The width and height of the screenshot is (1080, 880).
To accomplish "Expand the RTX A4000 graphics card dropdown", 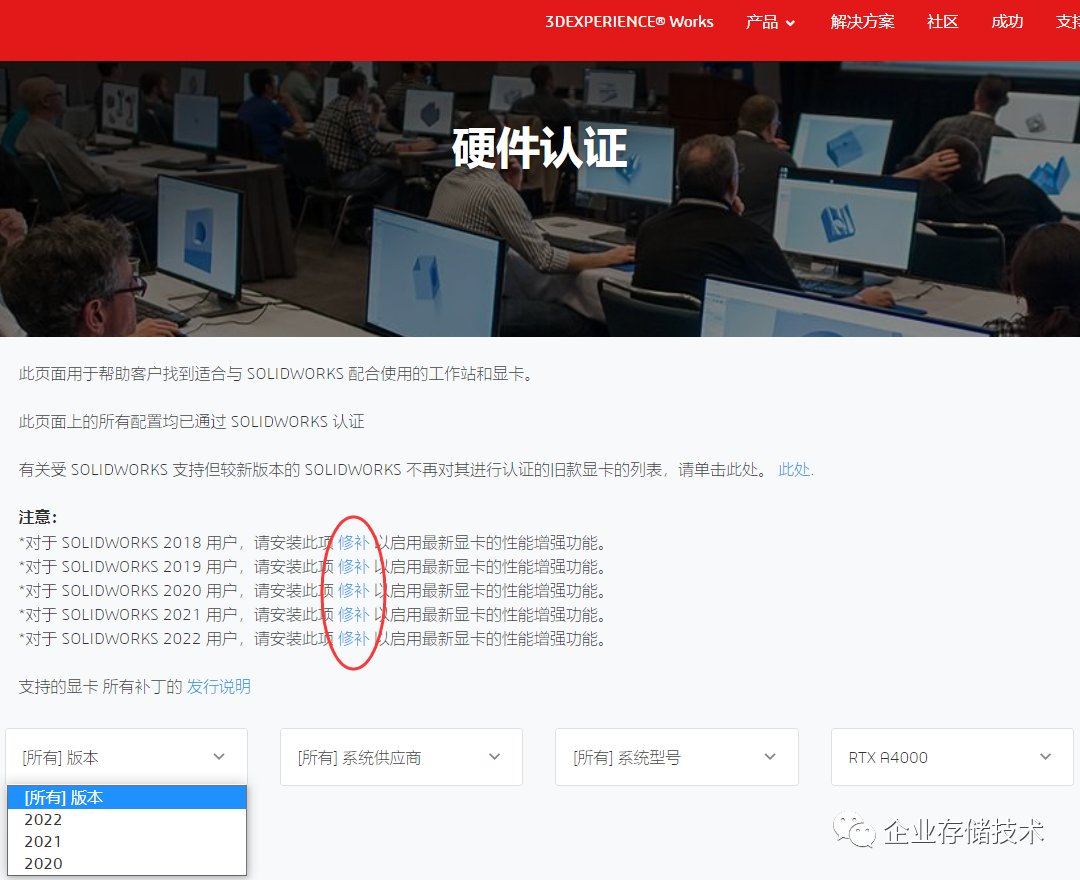I will [951, 757].
